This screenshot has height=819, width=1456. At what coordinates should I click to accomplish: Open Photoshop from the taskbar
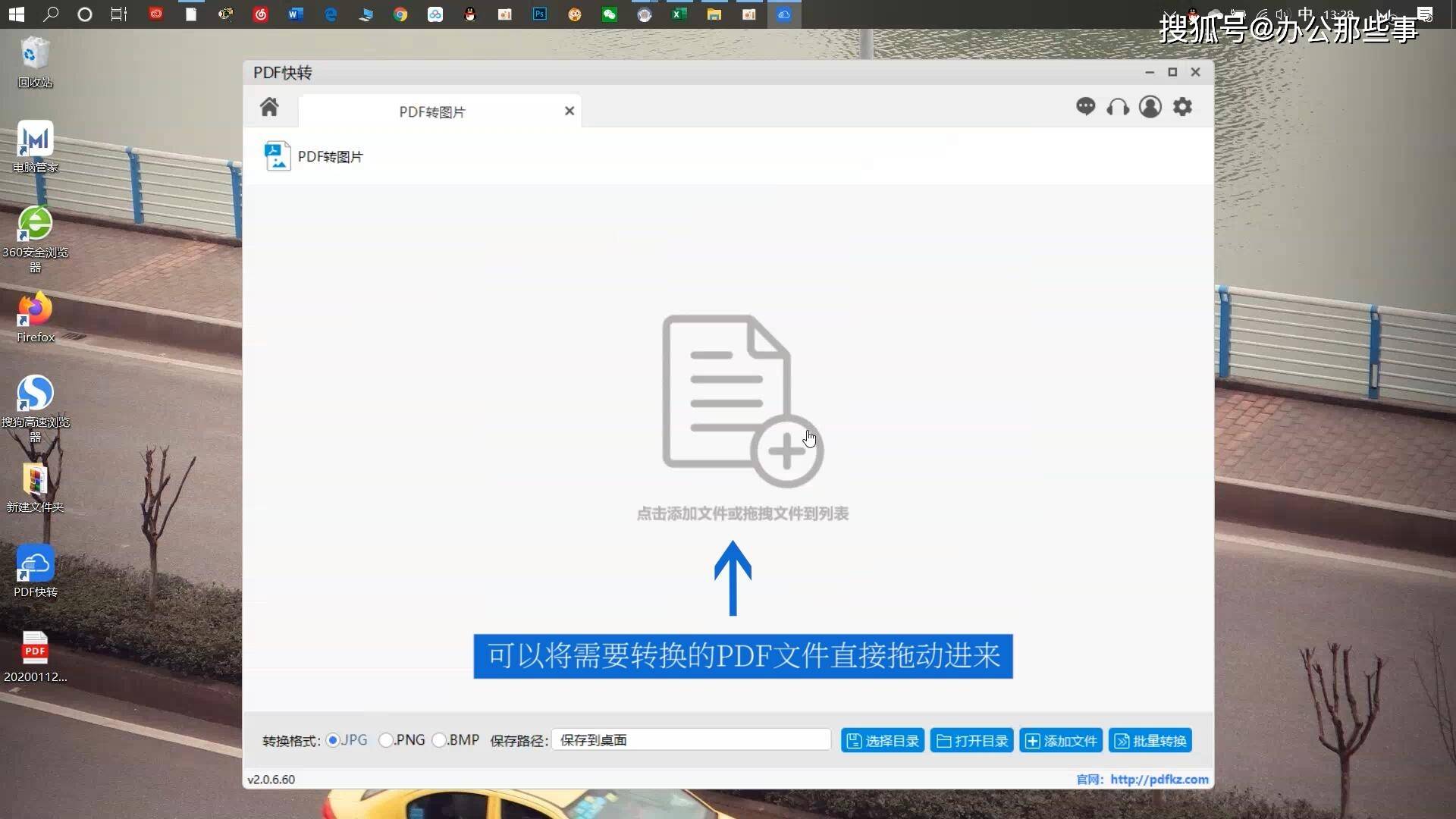pos(540,14)
